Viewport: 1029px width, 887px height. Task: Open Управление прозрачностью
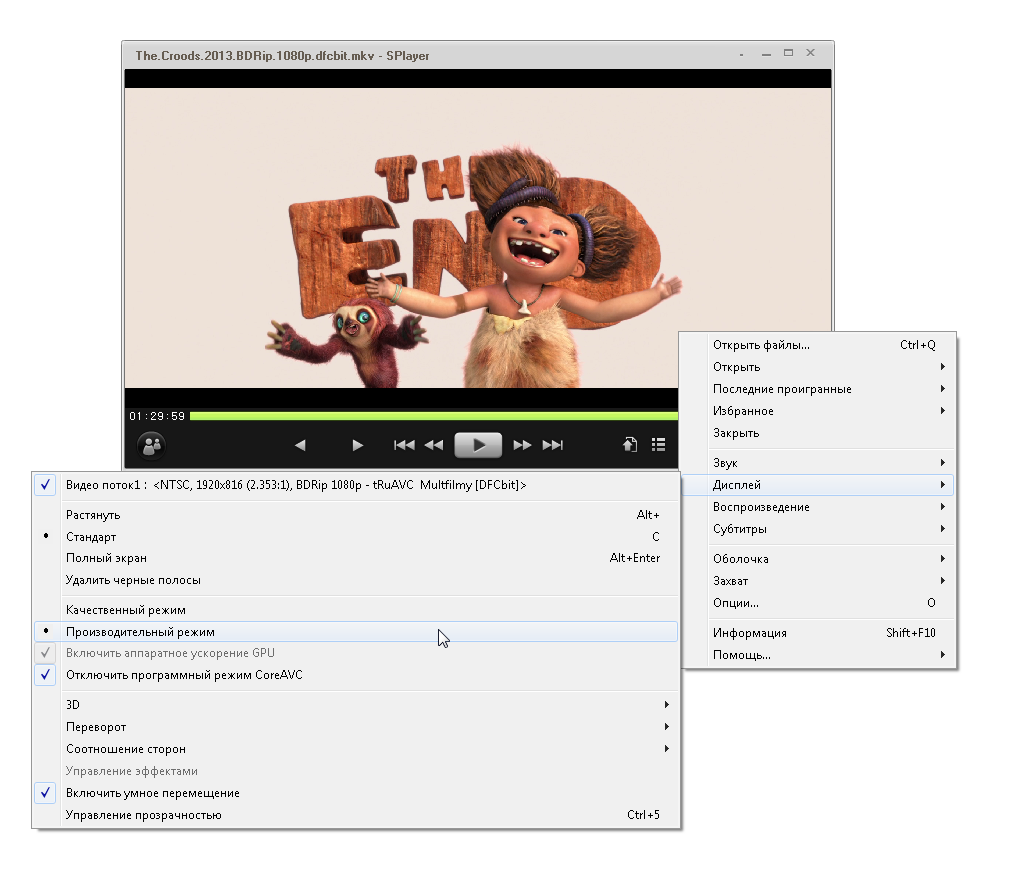355,815
